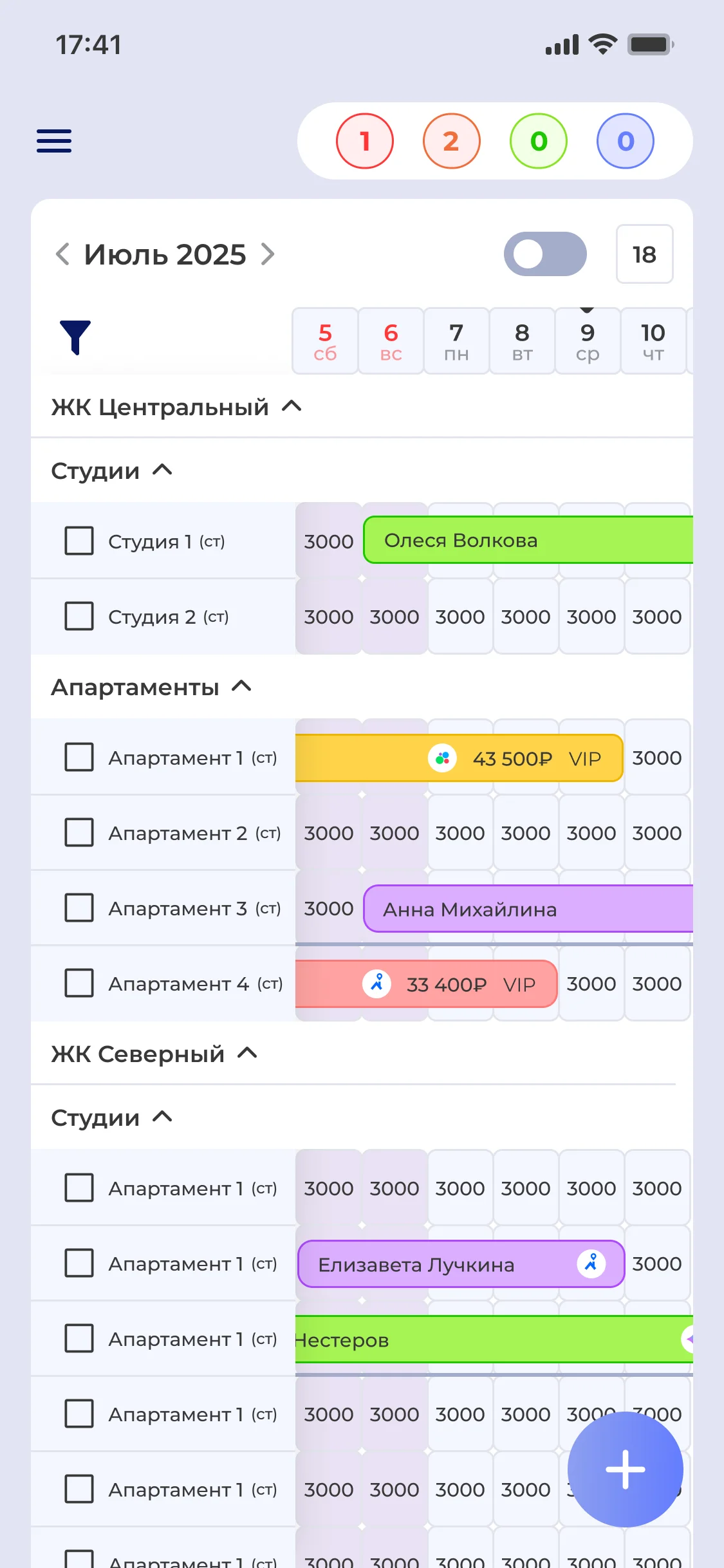Tap the guest icon on Елизавета Лучкина booking
The width and height of the screenshot is (724, 1568).
pos(591,1264)
